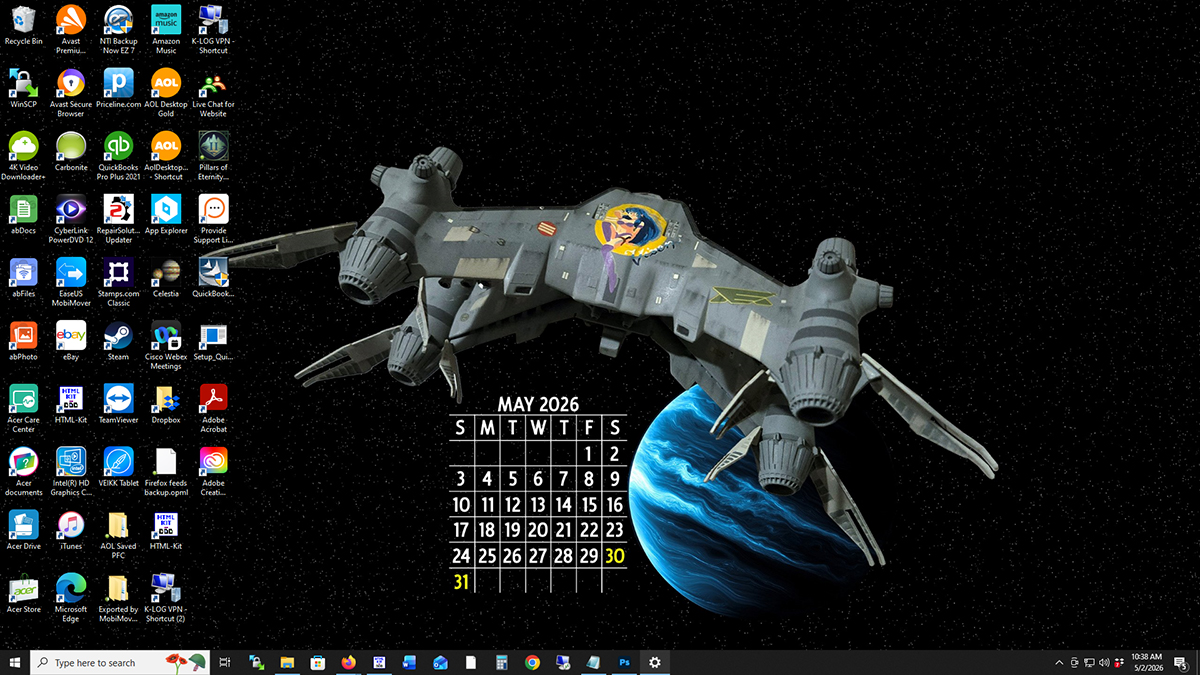
Task: Select the EaseUS MobiMover shortcut
Action: coord(71,281)
